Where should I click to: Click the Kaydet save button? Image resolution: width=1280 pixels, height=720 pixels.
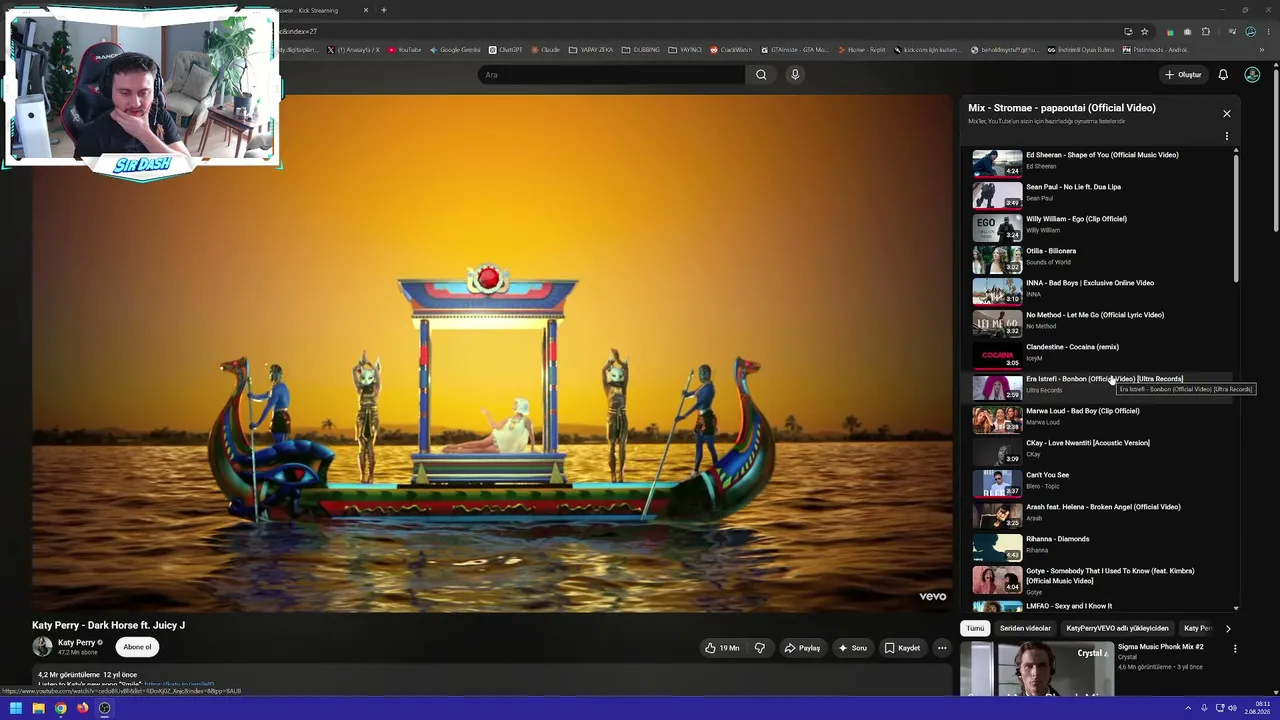click(902, 648)
